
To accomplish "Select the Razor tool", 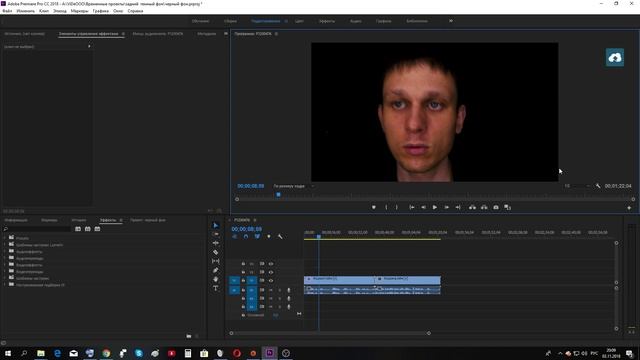I will (216, 252).
